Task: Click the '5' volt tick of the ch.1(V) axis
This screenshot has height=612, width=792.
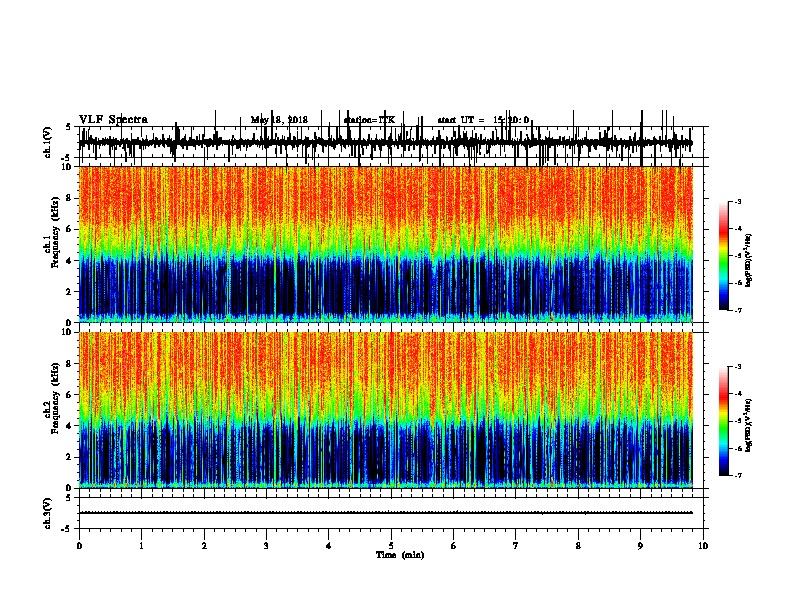Action: (x=68, y=127)
